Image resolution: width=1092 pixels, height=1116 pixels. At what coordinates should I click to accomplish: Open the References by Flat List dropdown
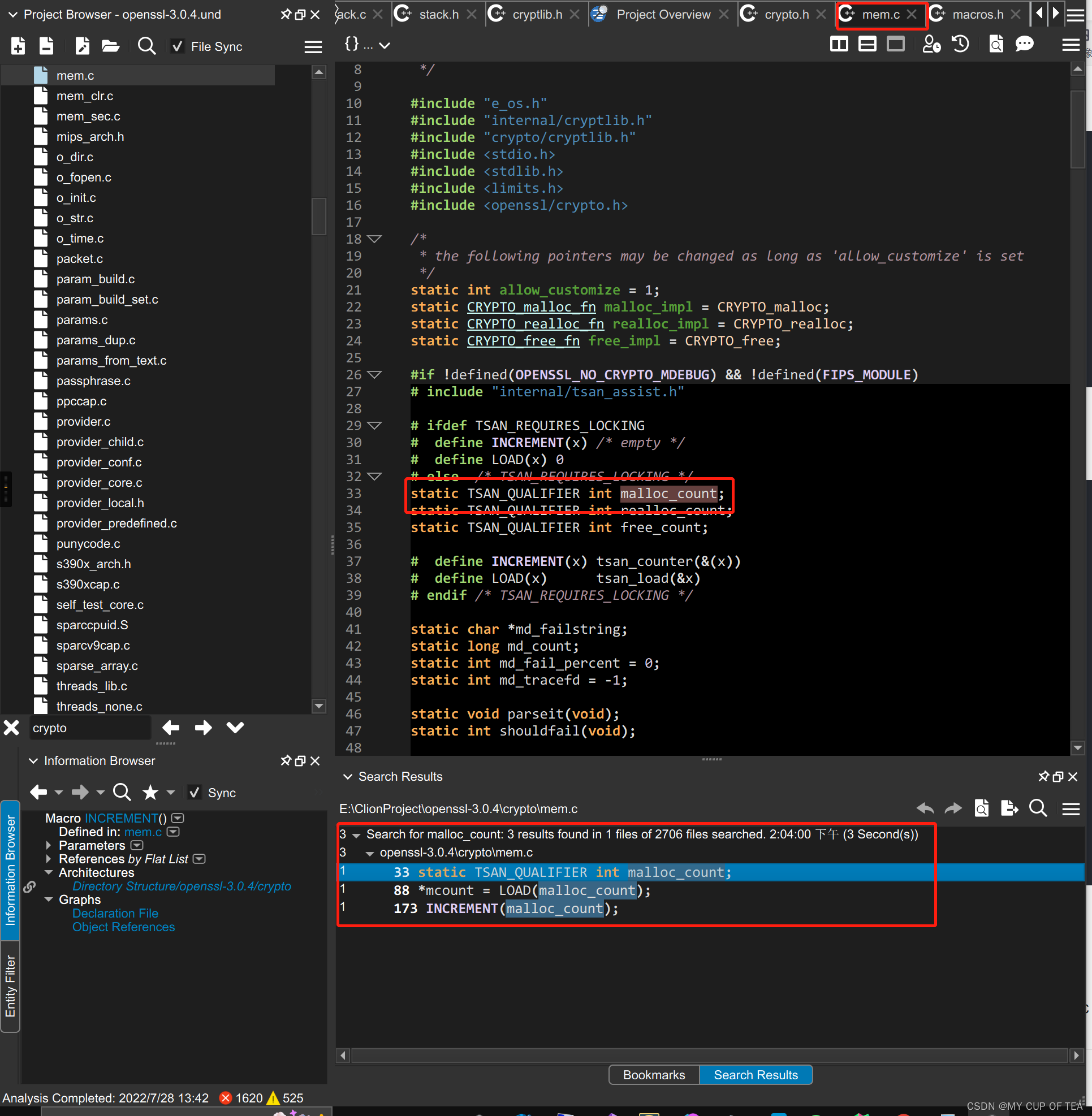199,859
